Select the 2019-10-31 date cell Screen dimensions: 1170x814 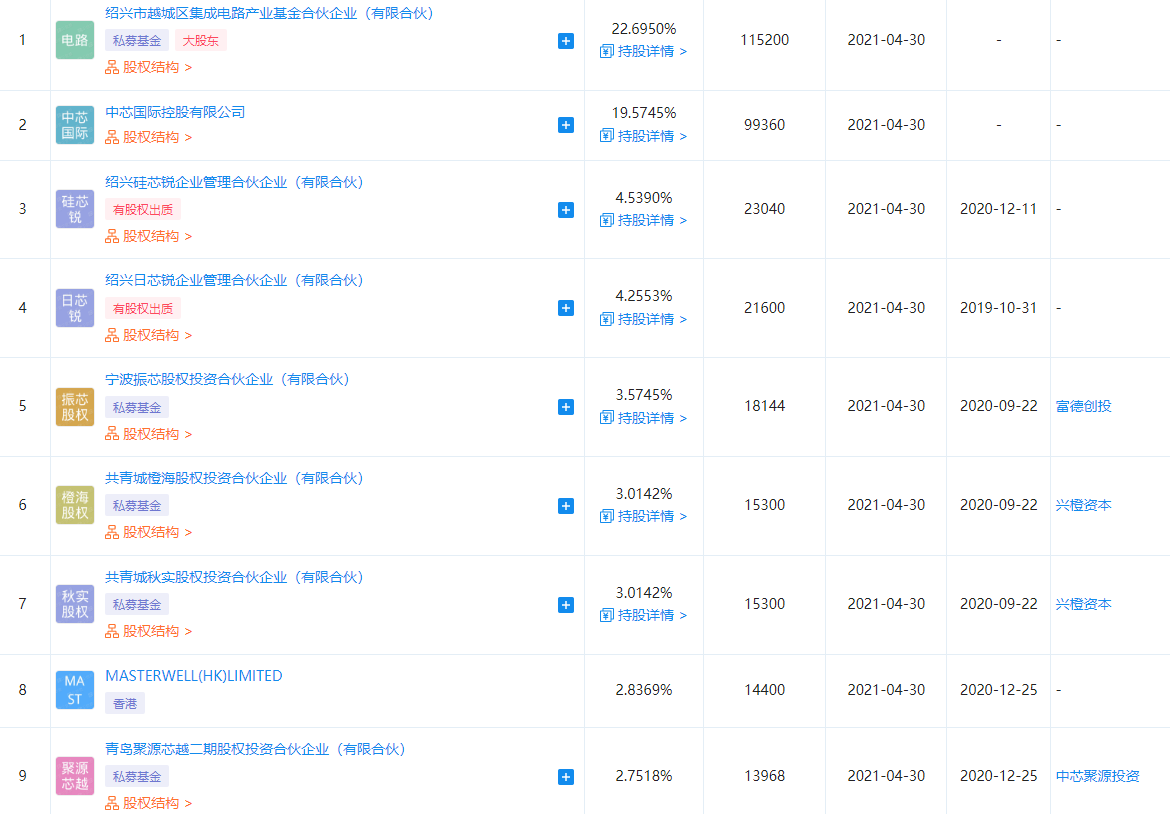coord(998,307)
